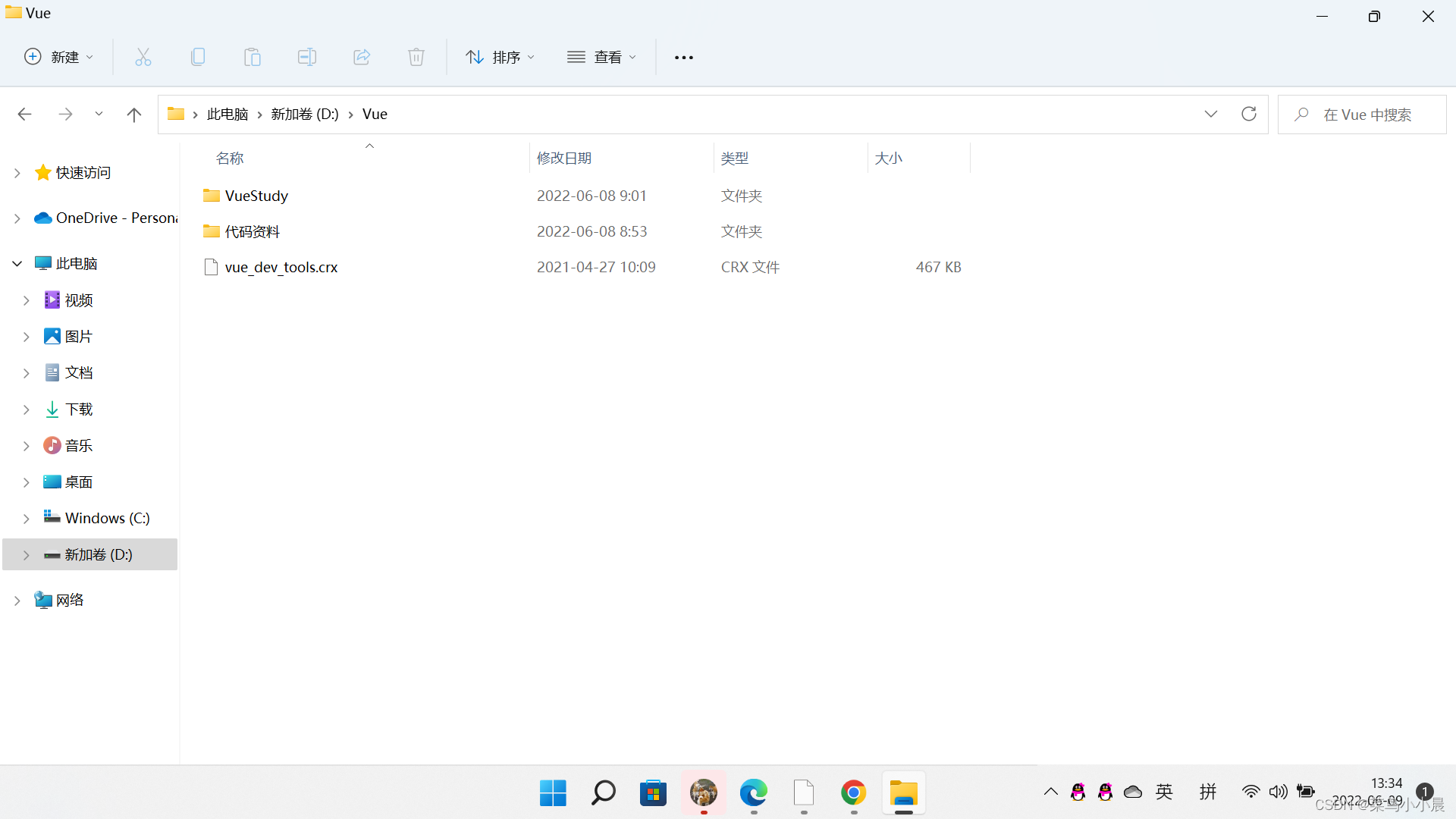Open the 13:34 clock and calendar
This screenshot has height=819, width=1456.
point(1368,792)
